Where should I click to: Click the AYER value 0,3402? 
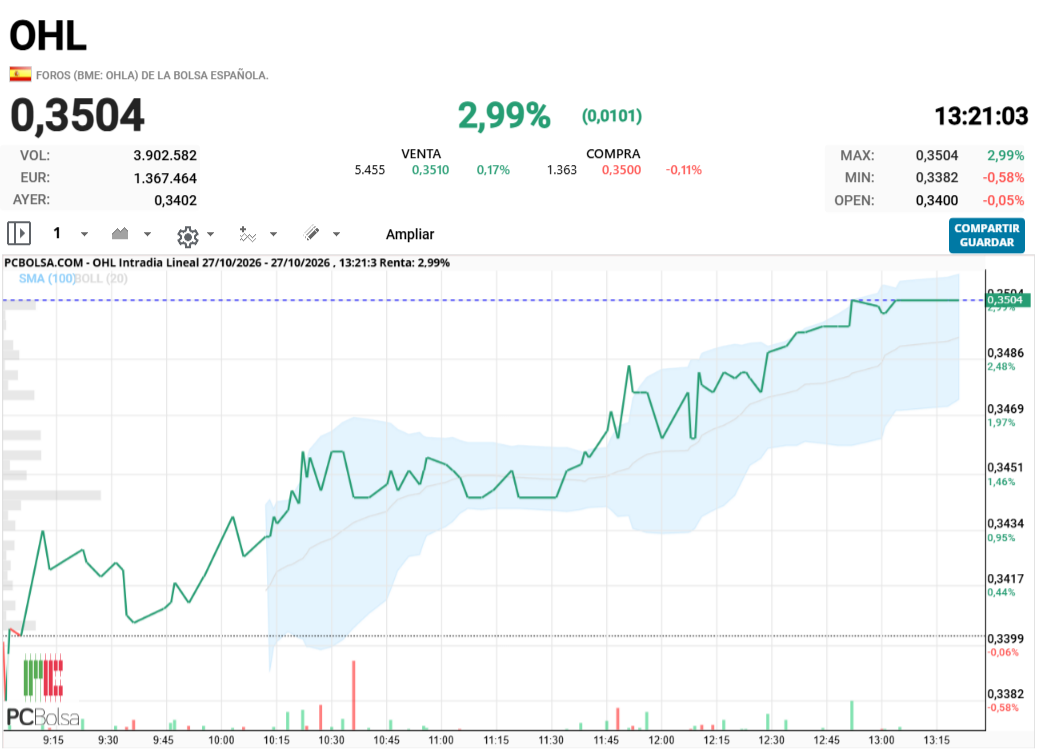click(x=175, y=200)
